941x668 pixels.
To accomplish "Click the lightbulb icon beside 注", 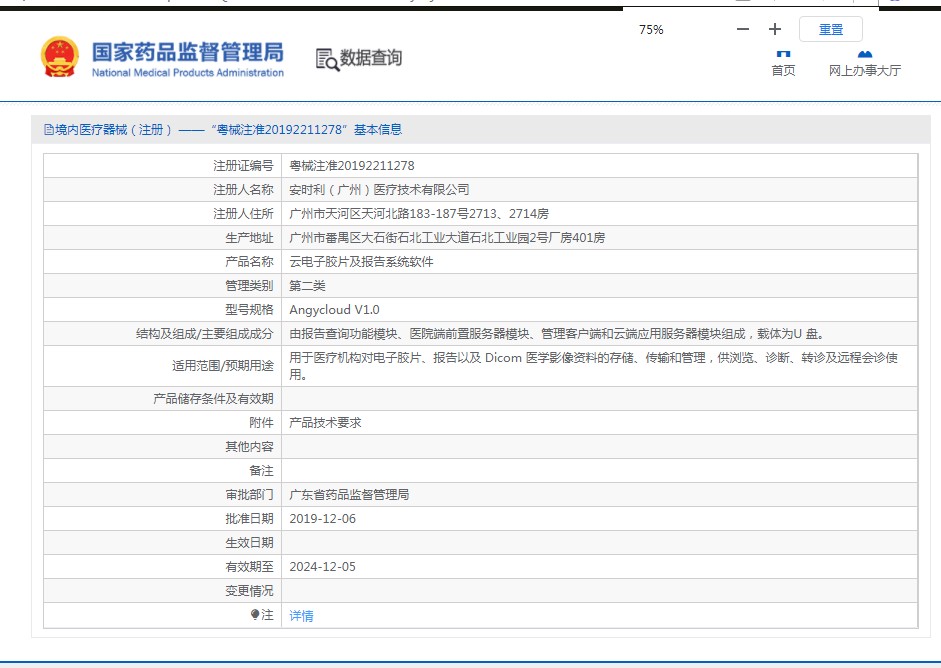I will (255, 615).
